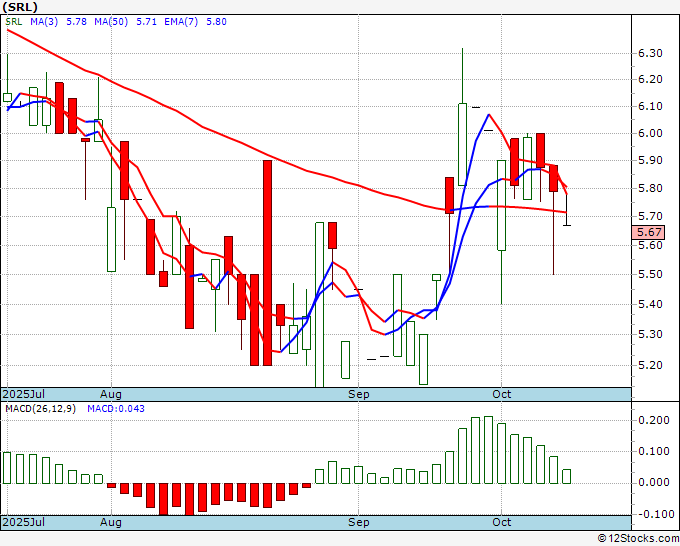Click the MACD:0.043 value label

pos(116,409)
